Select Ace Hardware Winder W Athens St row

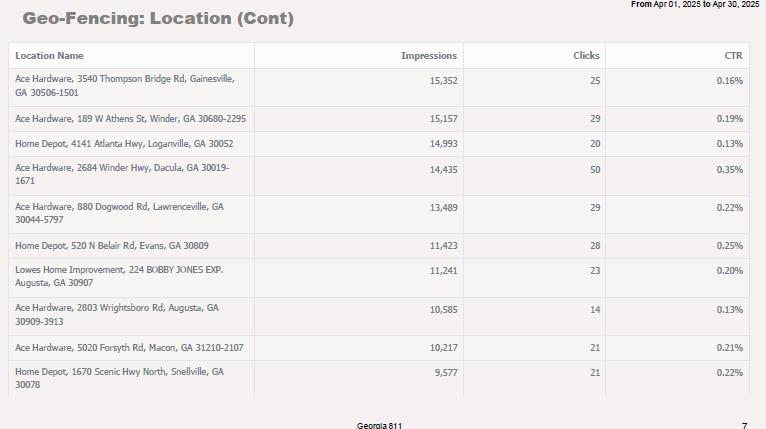click(x=130, y=119)
